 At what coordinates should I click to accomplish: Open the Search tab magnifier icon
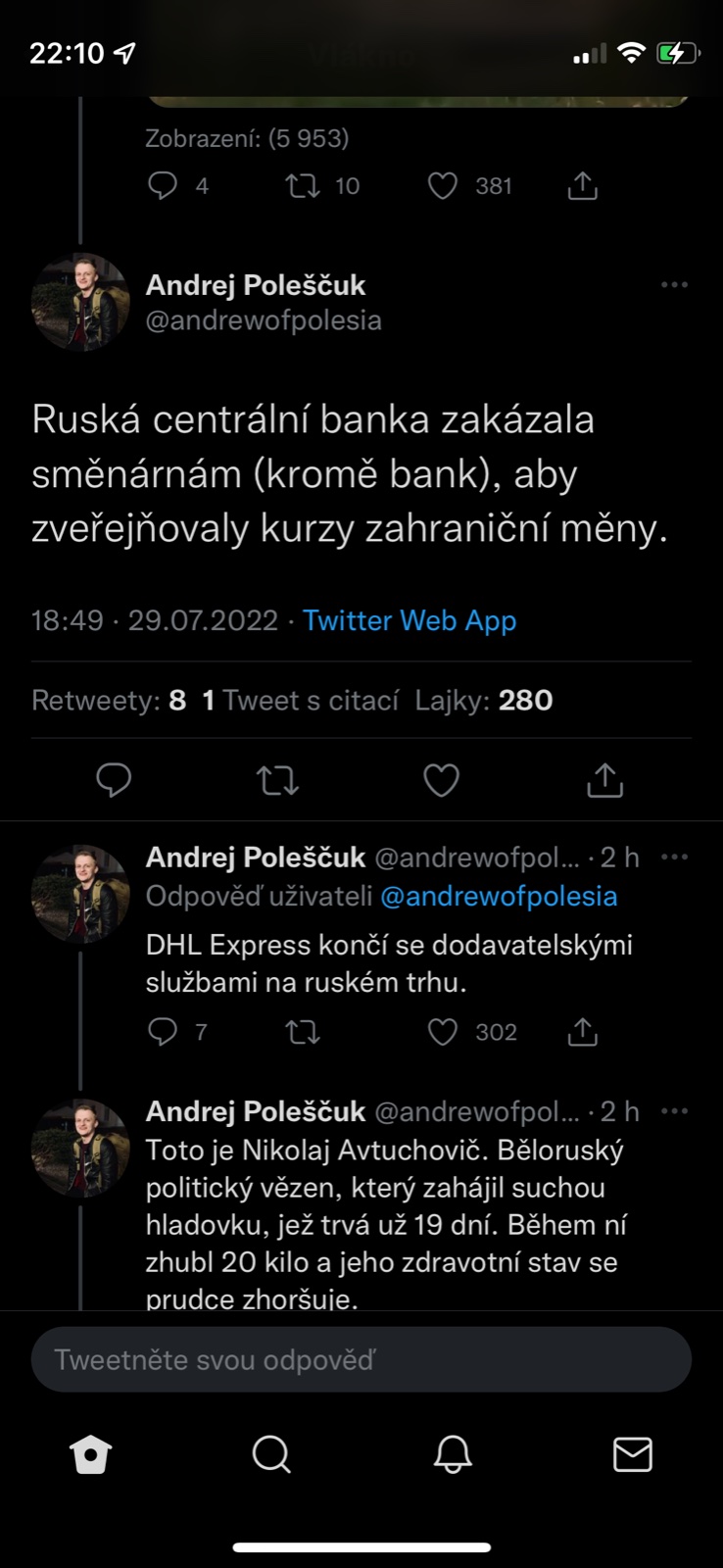pos(271,1455)
